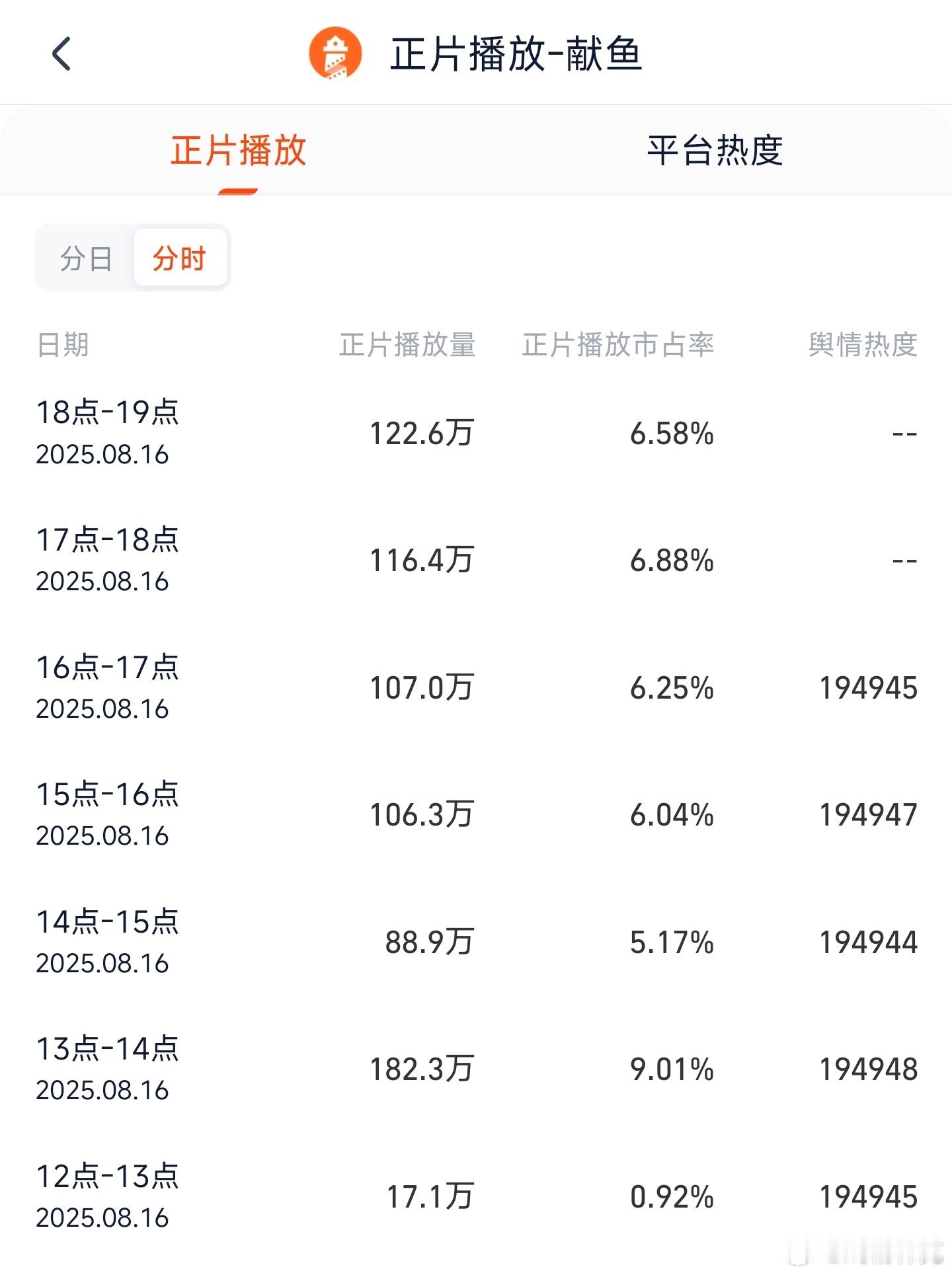Tap the 舆情热度 column header
952x1275 pixels.
[863, 344]
